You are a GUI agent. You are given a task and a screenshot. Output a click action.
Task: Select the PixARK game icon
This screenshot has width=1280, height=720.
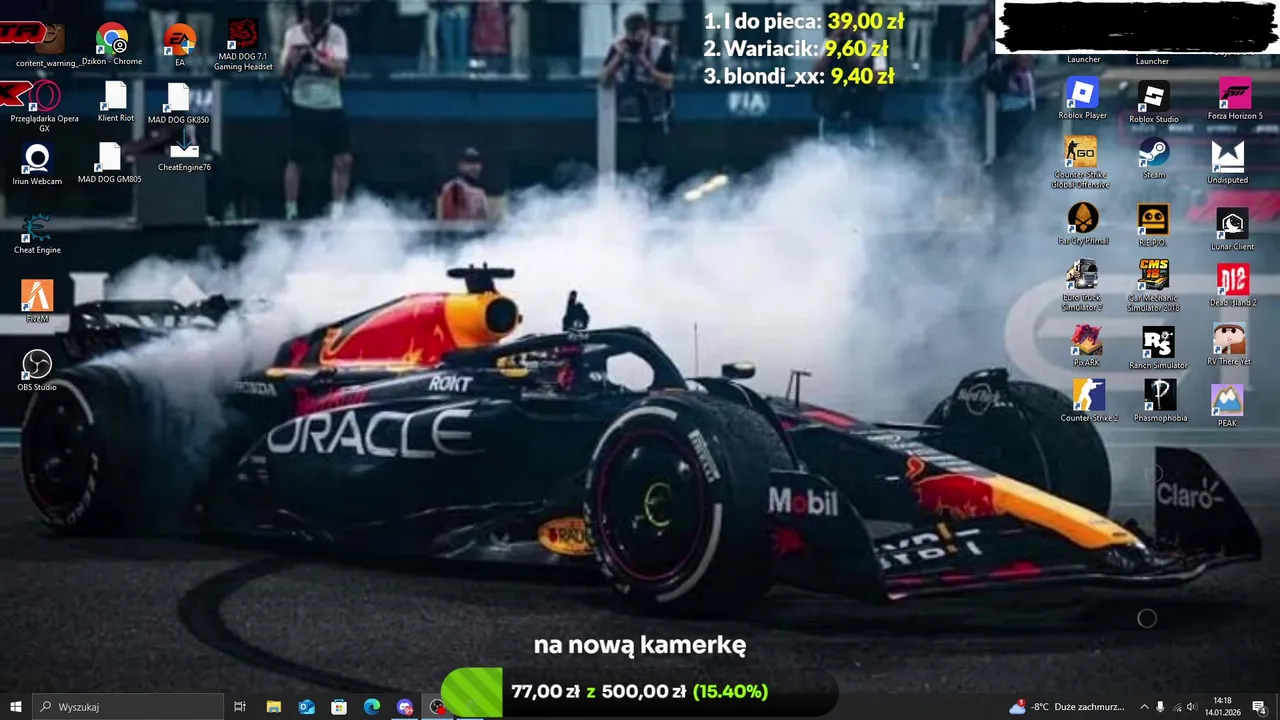pyautogui.click(x=1086, y=346)
